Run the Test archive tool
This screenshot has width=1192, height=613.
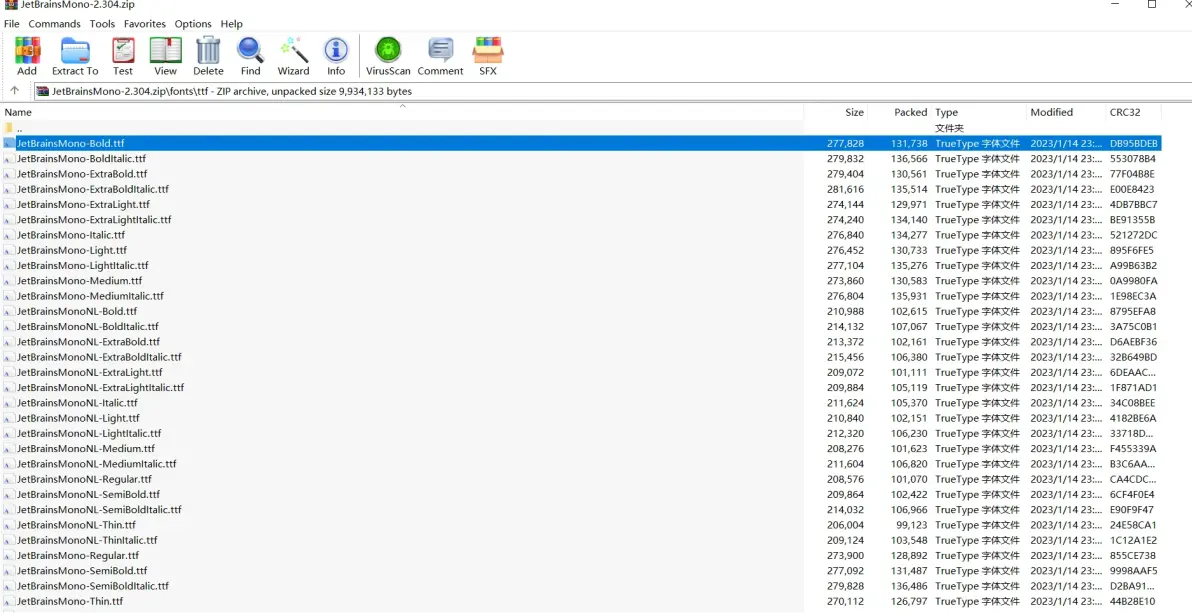pos(122,56)
